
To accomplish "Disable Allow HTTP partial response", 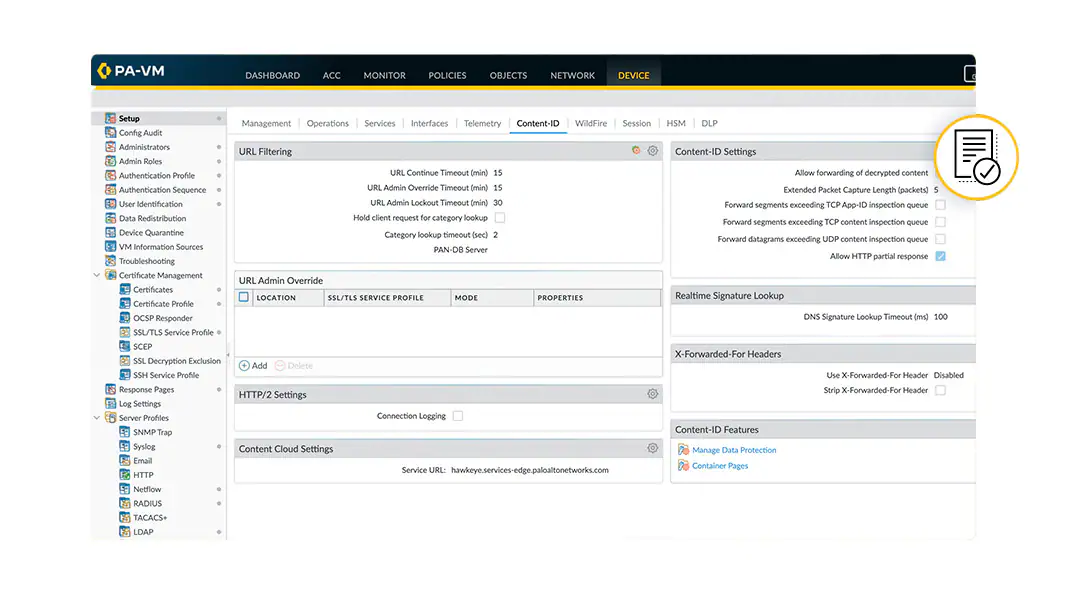I will tap(938, 256).
